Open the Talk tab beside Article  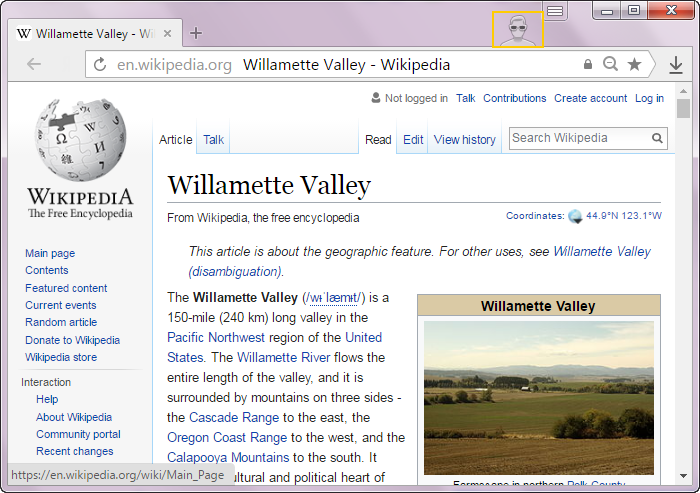click(x=213, y=140)
